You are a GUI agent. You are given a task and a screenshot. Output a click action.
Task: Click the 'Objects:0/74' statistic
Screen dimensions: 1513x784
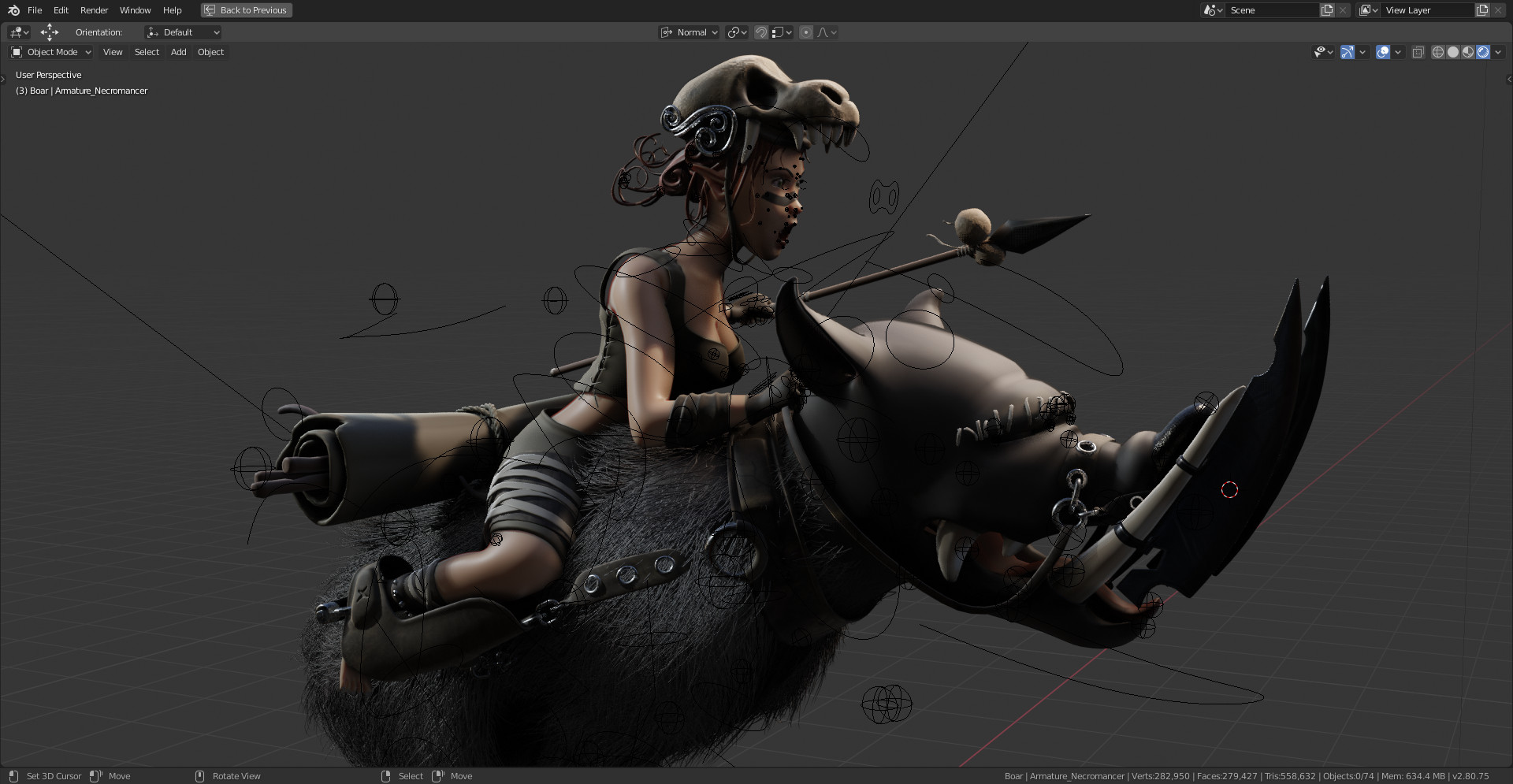1348,776
